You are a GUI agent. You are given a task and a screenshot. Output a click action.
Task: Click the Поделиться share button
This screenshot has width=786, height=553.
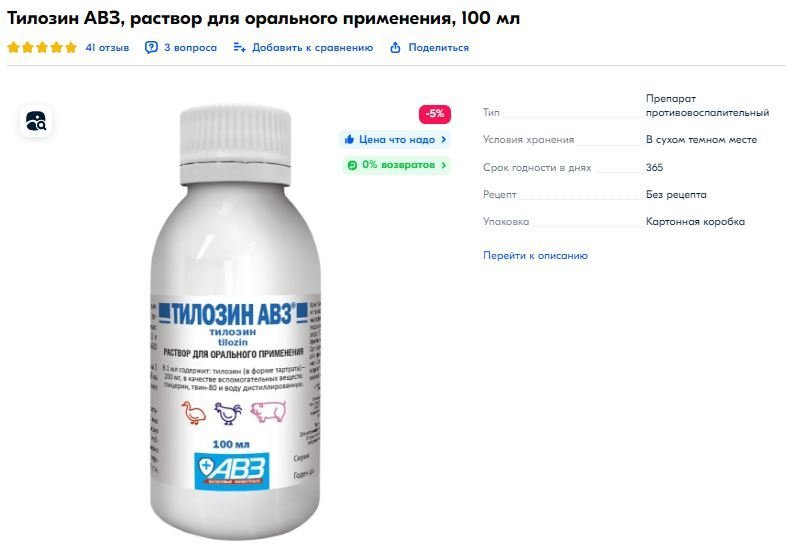439,48
